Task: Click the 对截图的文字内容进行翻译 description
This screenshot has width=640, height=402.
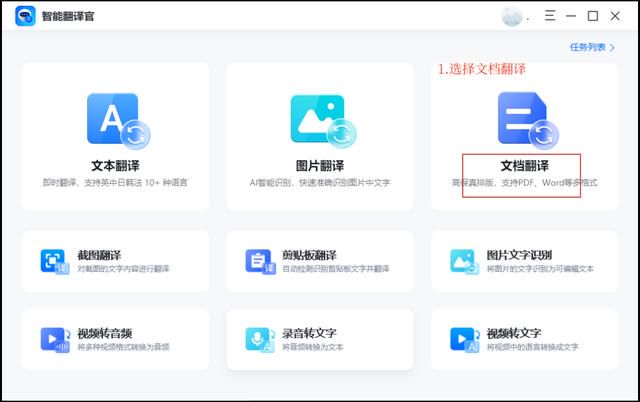Action: coord(123,269)
